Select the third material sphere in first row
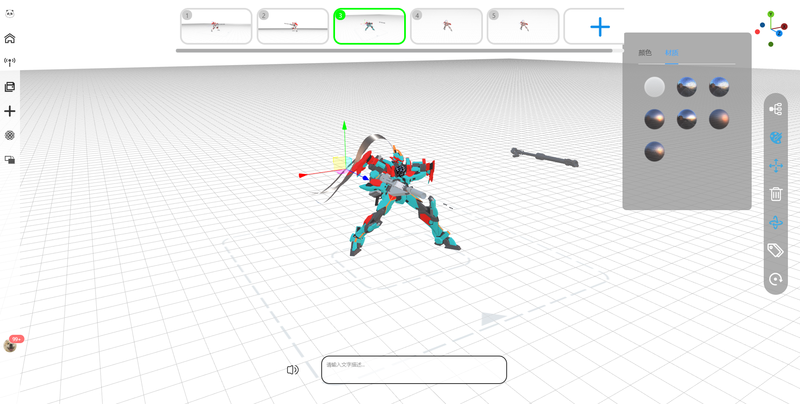 point(719,87)
